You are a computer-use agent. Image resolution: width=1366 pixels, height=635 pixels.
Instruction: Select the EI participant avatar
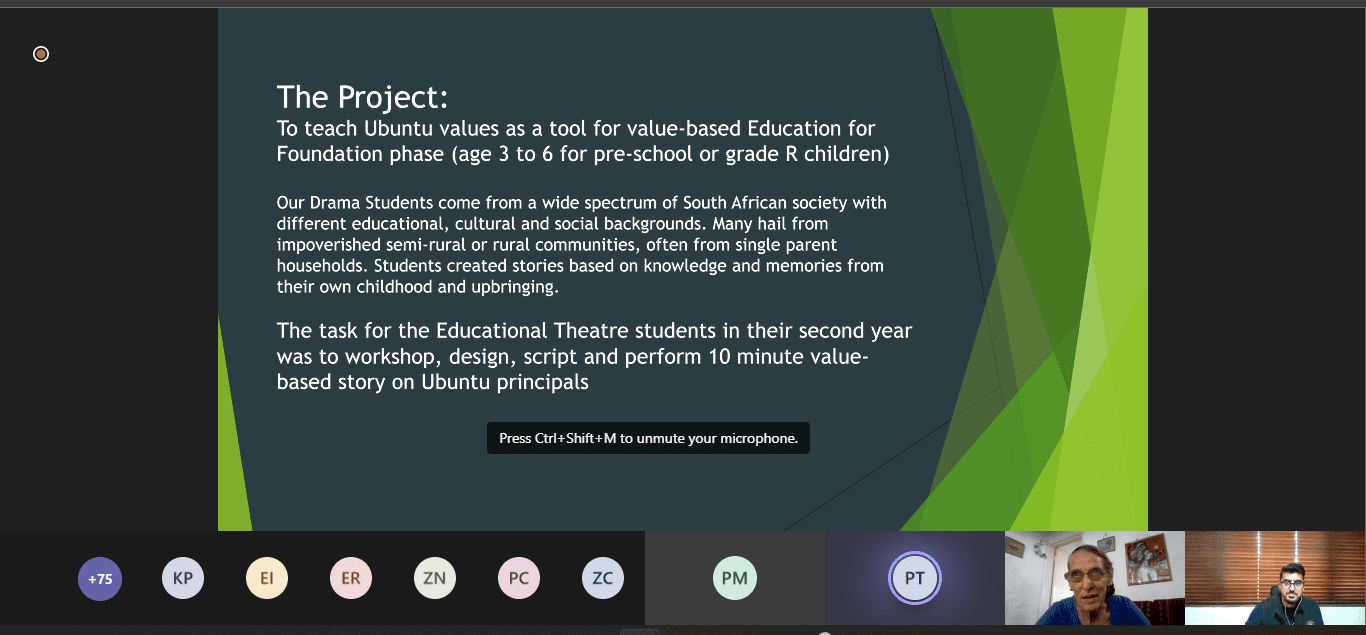tap(267, 578)
